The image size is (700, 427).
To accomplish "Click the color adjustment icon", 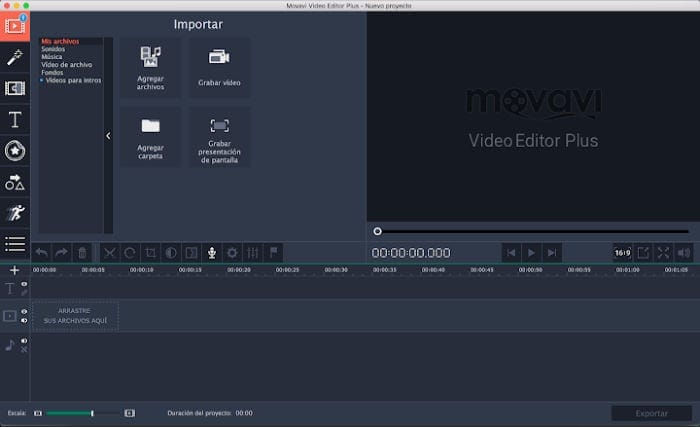I will (x=171, y=253).
